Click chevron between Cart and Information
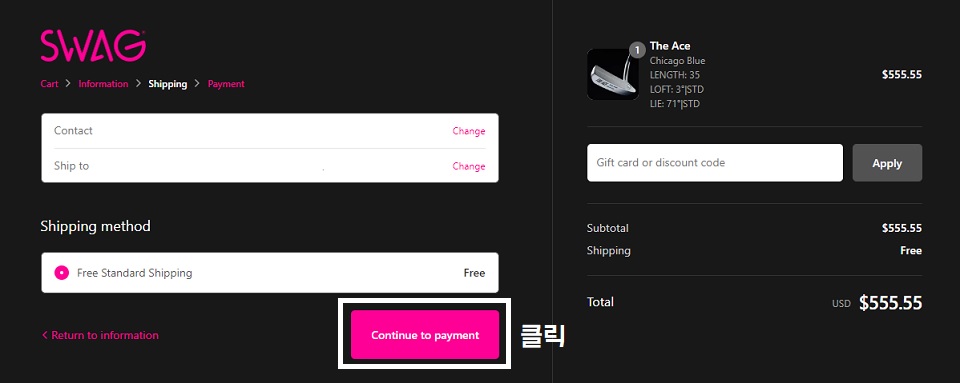Viewport: 960px width, 383px height. point(68,84)
